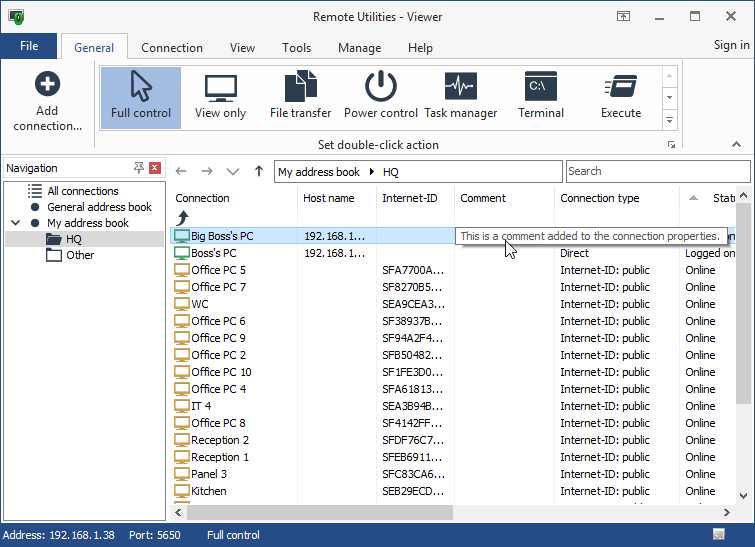Click the horizontal scrollbar thumb
This screenshot has width=755, height=547.
[320, 512]
